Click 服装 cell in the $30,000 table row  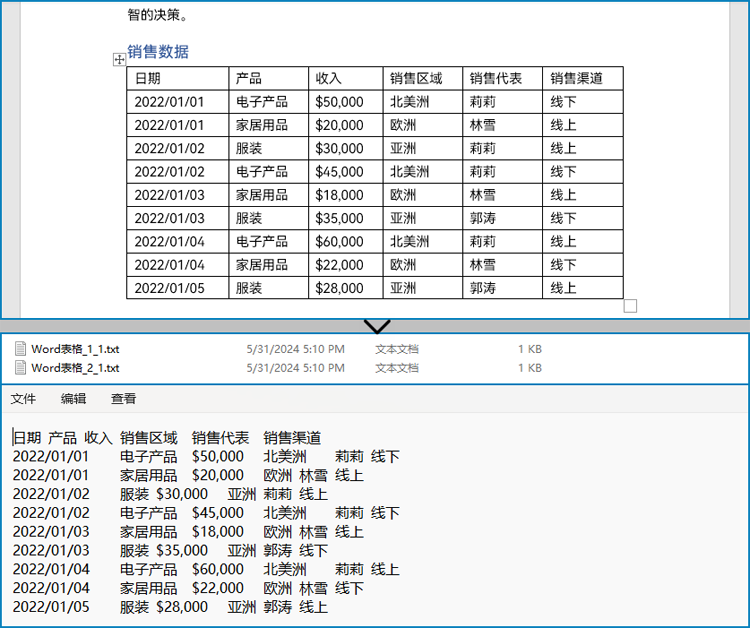[x=268, y=148]
